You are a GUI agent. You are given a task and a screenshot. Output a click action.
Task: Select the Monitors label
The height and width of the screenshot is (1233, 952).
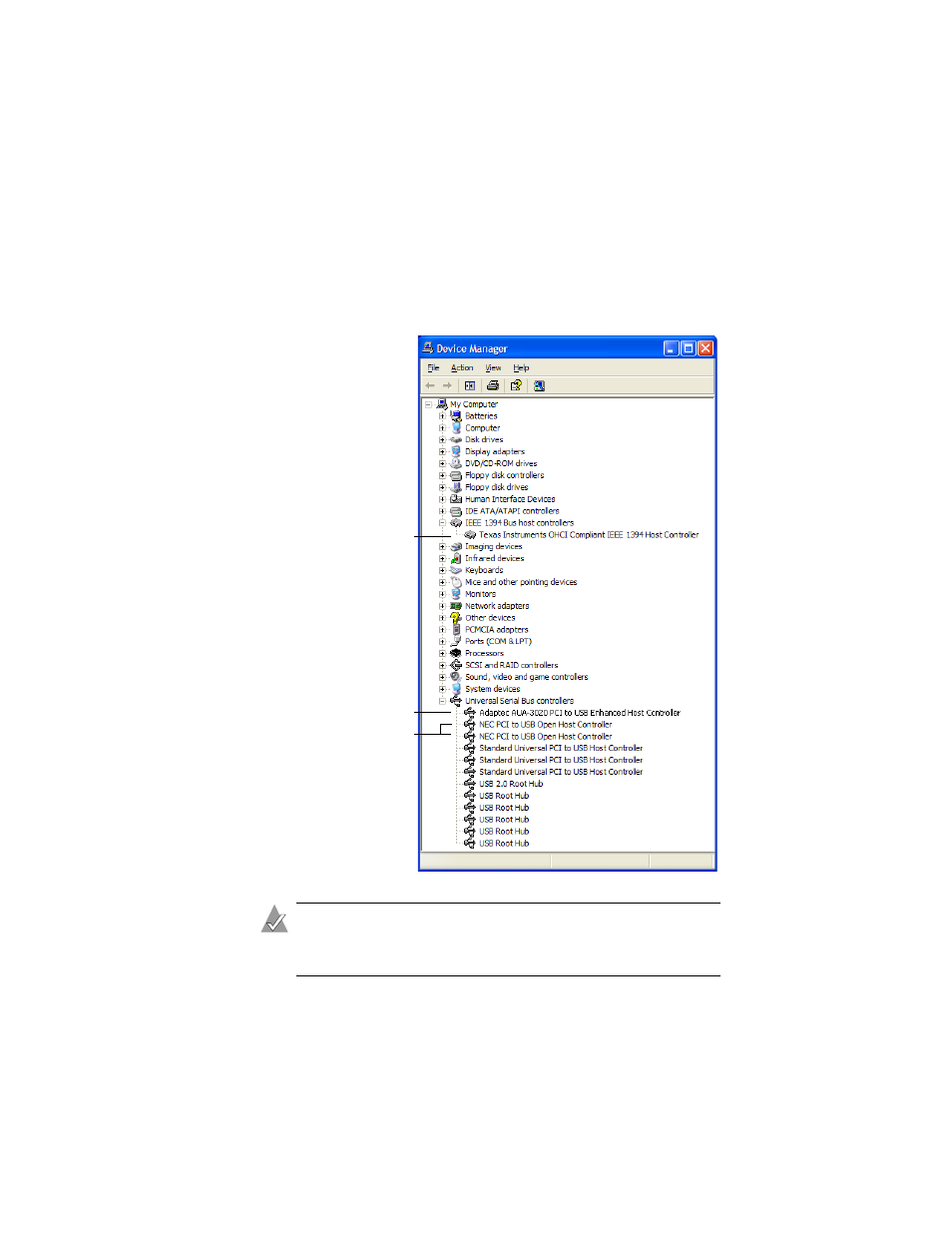point(480,594)
